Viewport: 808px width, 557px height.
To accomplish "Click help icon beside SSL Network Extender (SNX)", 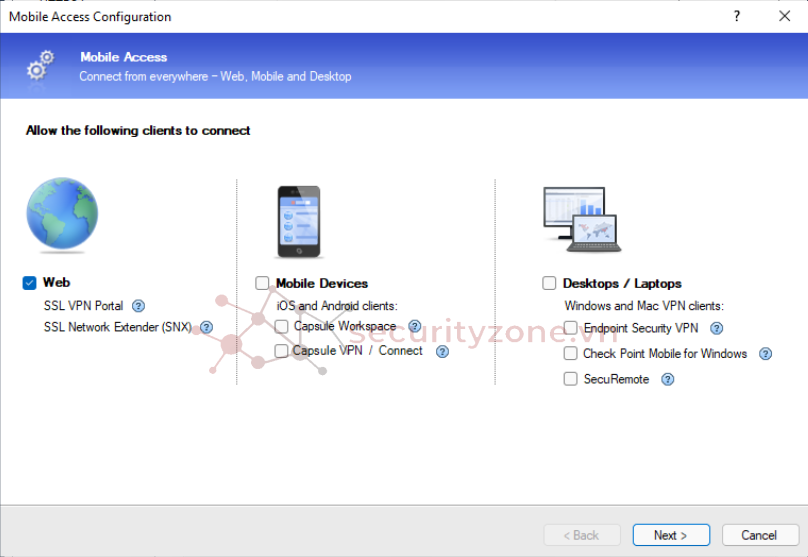I will pos(207,327).
